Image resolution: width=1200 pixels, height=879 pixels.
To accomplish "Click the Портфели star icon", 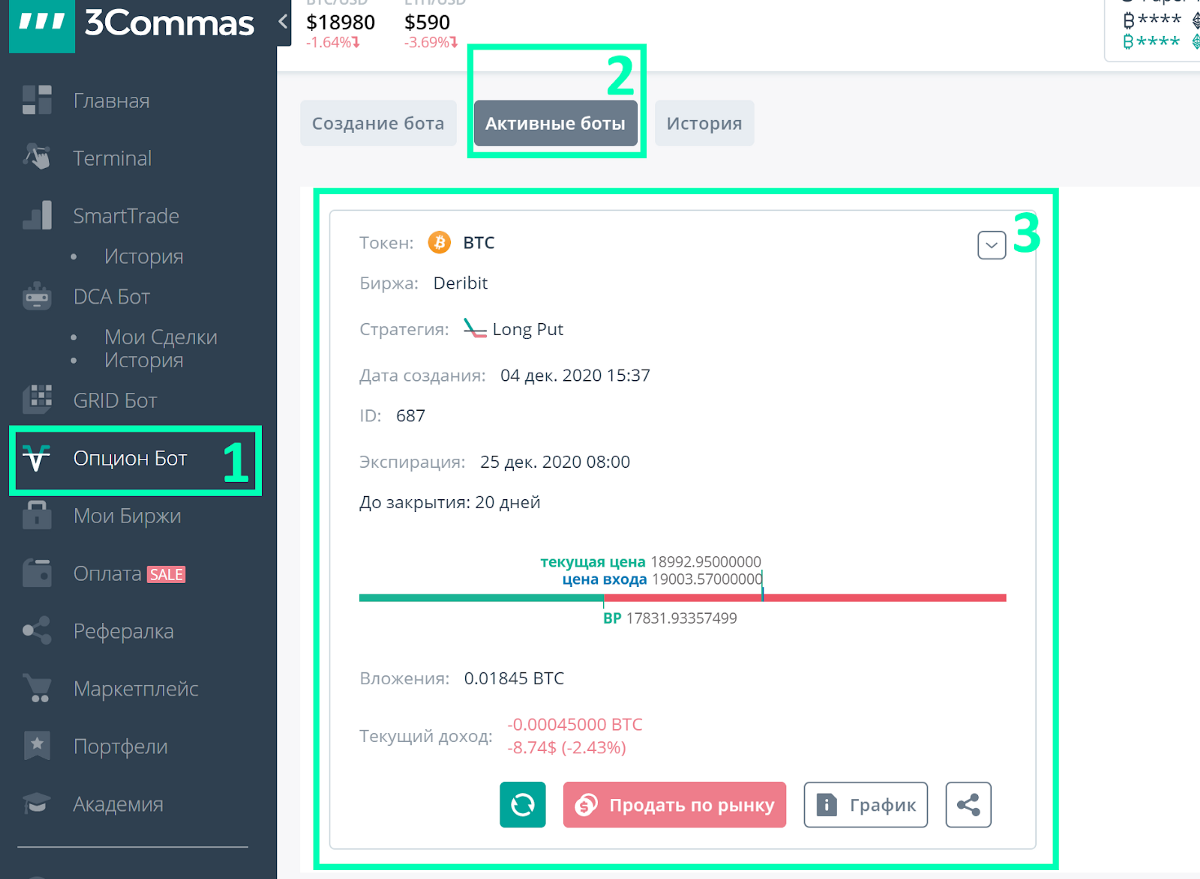I will 37,746.
